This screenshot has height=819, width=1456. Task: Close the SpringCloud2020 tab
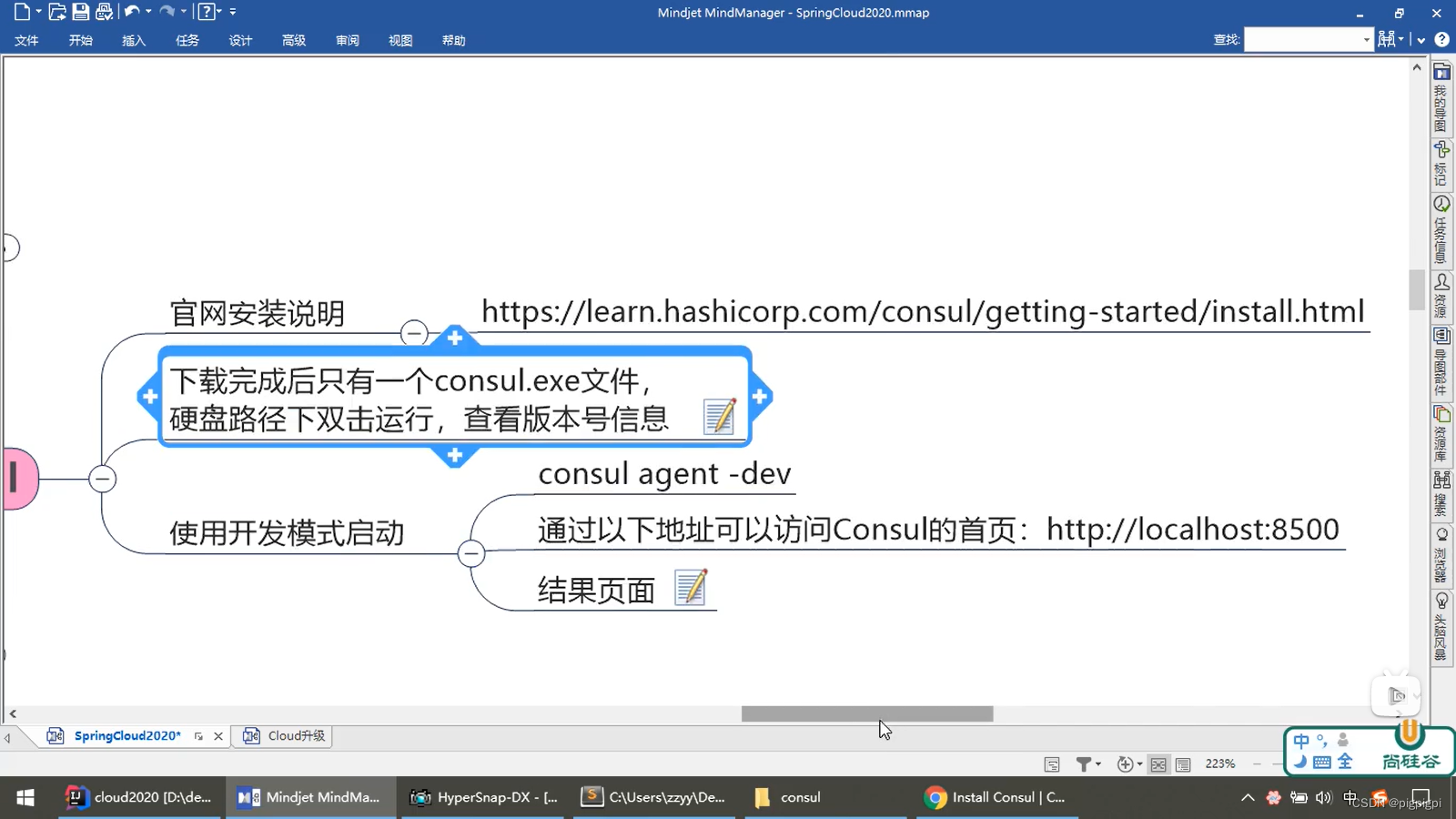(218, 736)
